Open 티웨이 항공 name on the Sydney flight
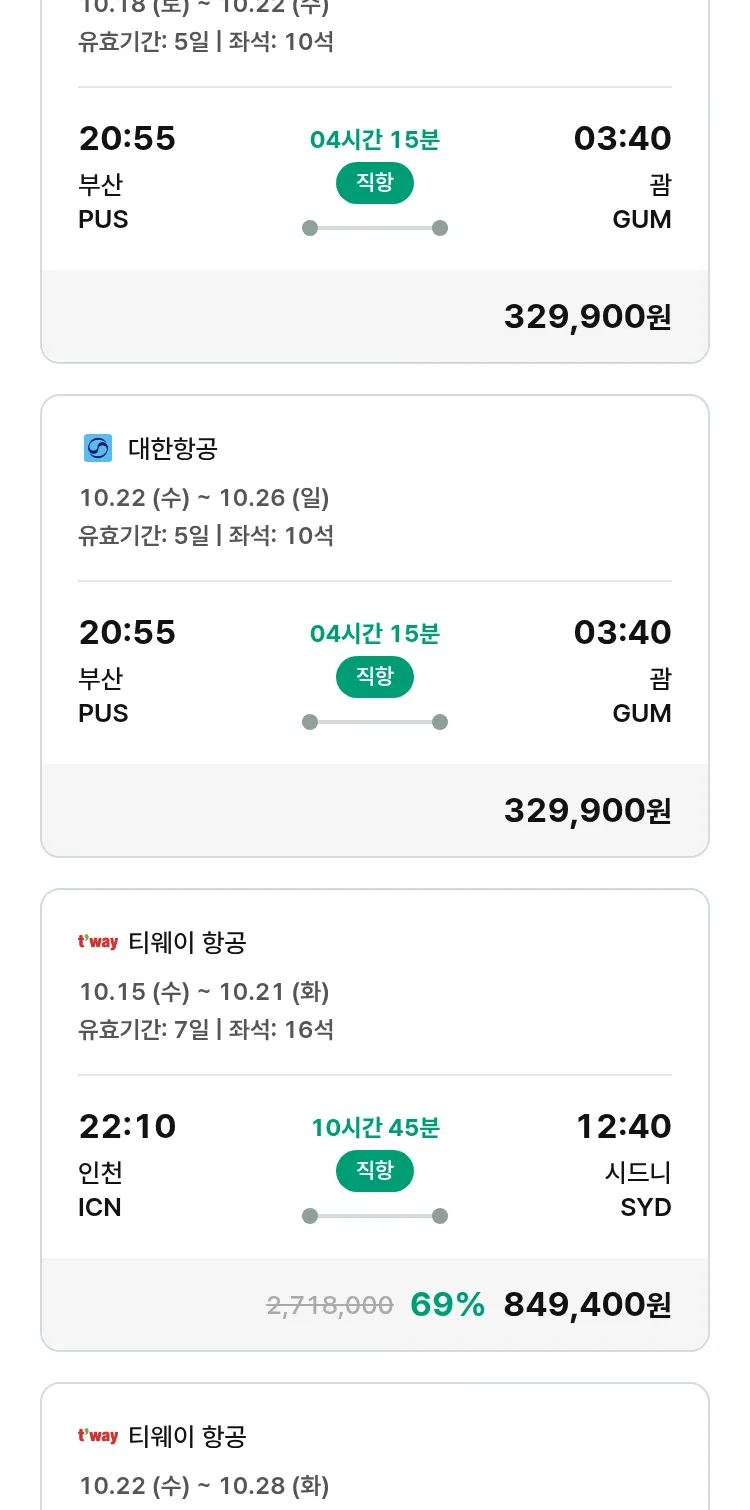This screenshot has width=750, height=1510. point(187,942)
